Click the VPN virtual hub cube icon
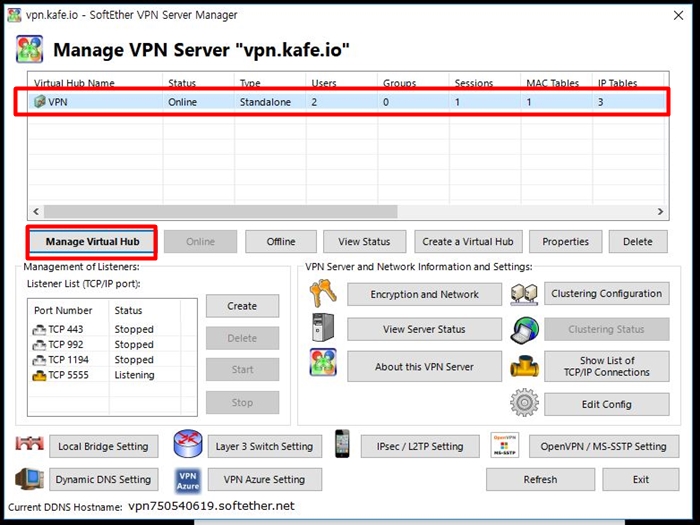 pyautogui.click(x=40, y=101)
